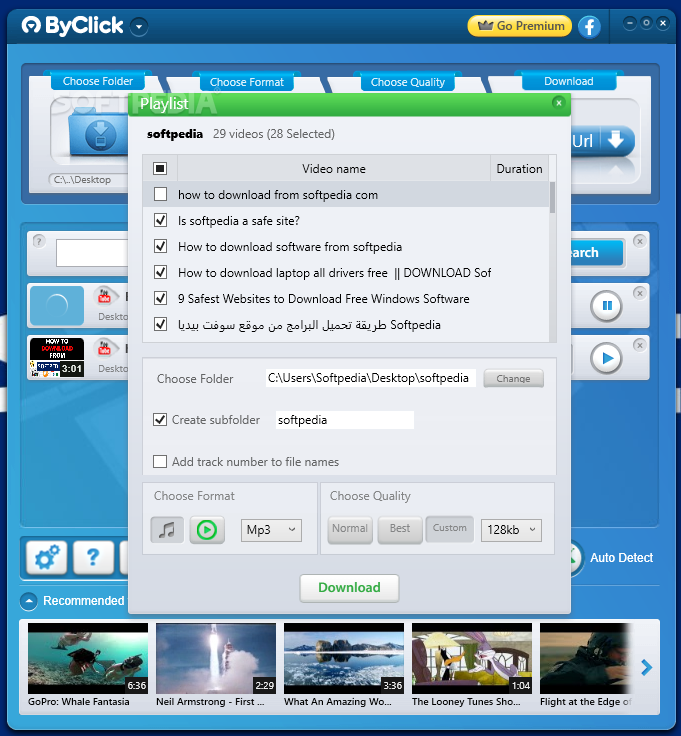Uncheck 'How to download laptop all drivers free'

coord(161,272)
